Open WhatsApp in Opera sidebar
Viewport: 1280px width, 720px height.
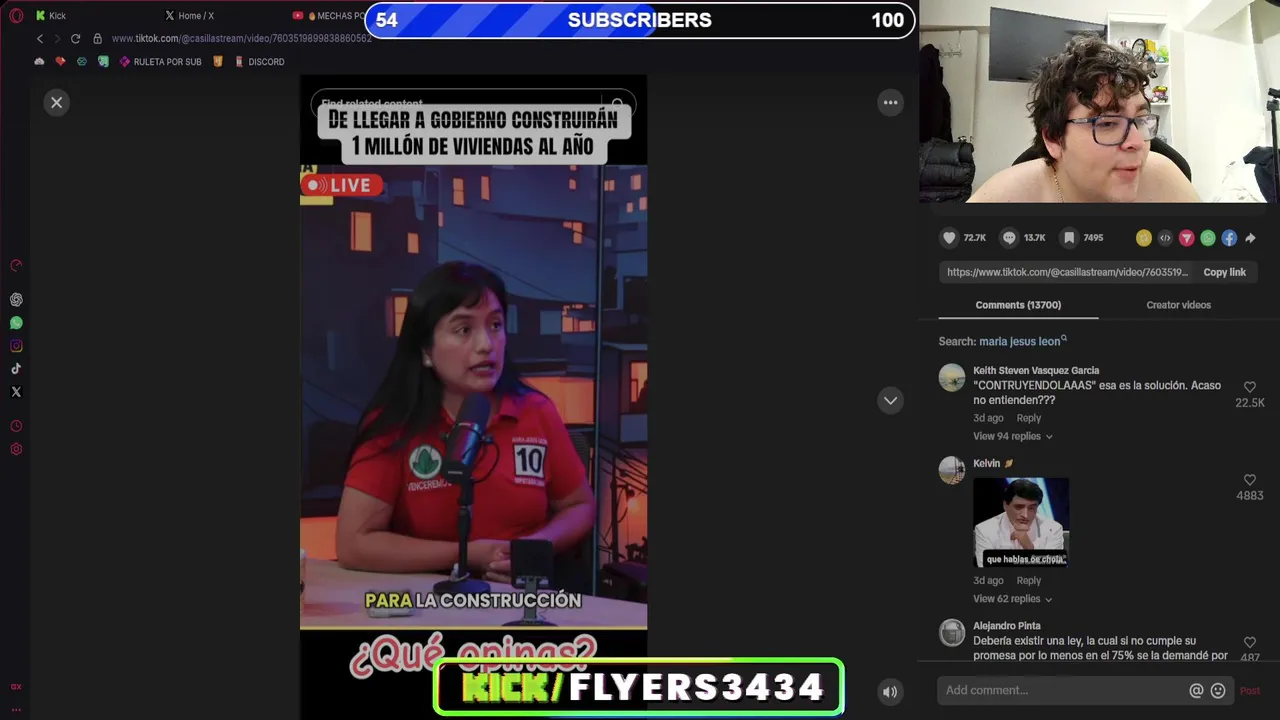click(x=16, y=323)
